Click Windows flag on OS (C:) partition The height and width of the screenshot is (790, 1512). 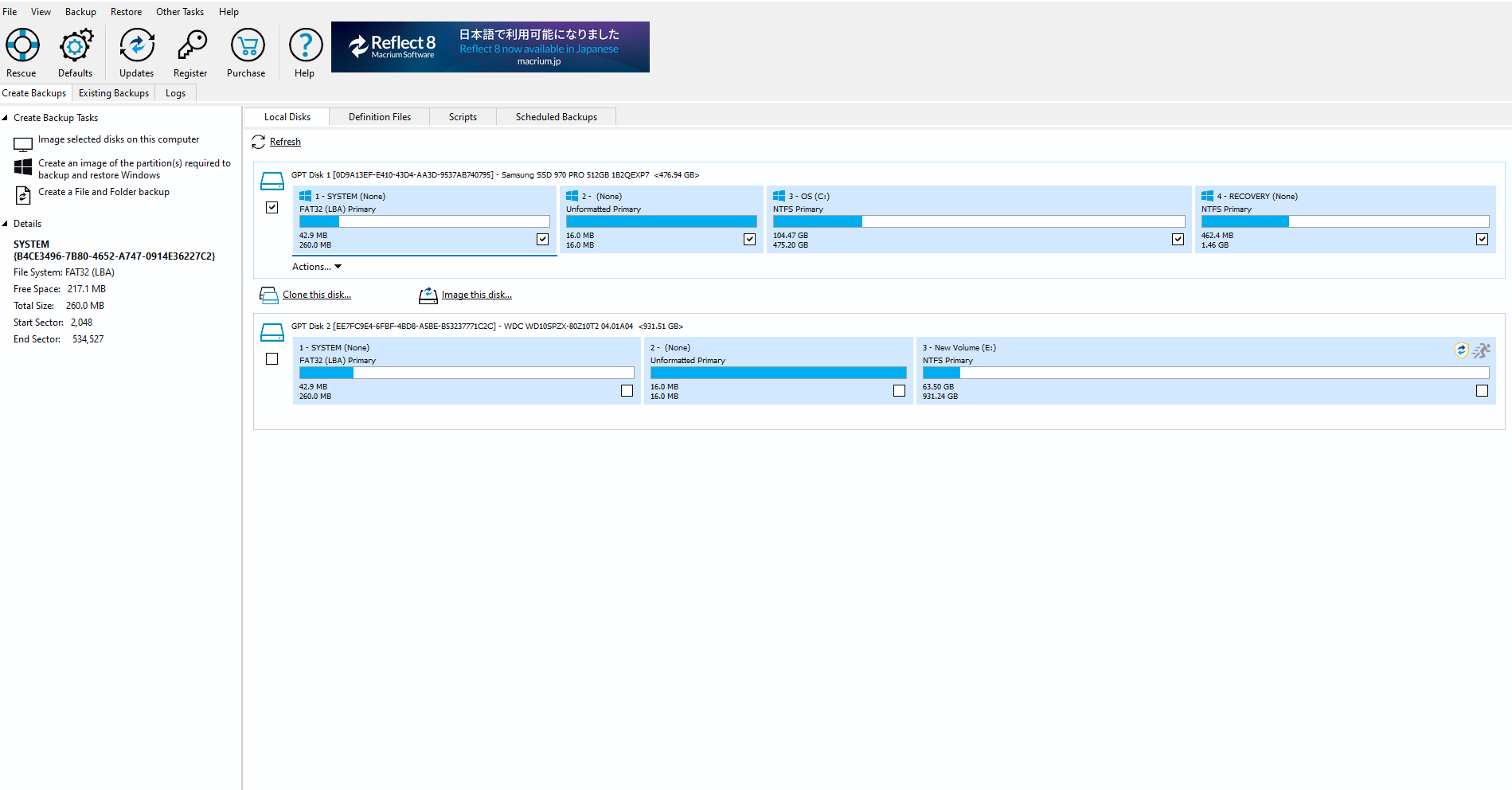pyautogui.click(x=779, y=196)
